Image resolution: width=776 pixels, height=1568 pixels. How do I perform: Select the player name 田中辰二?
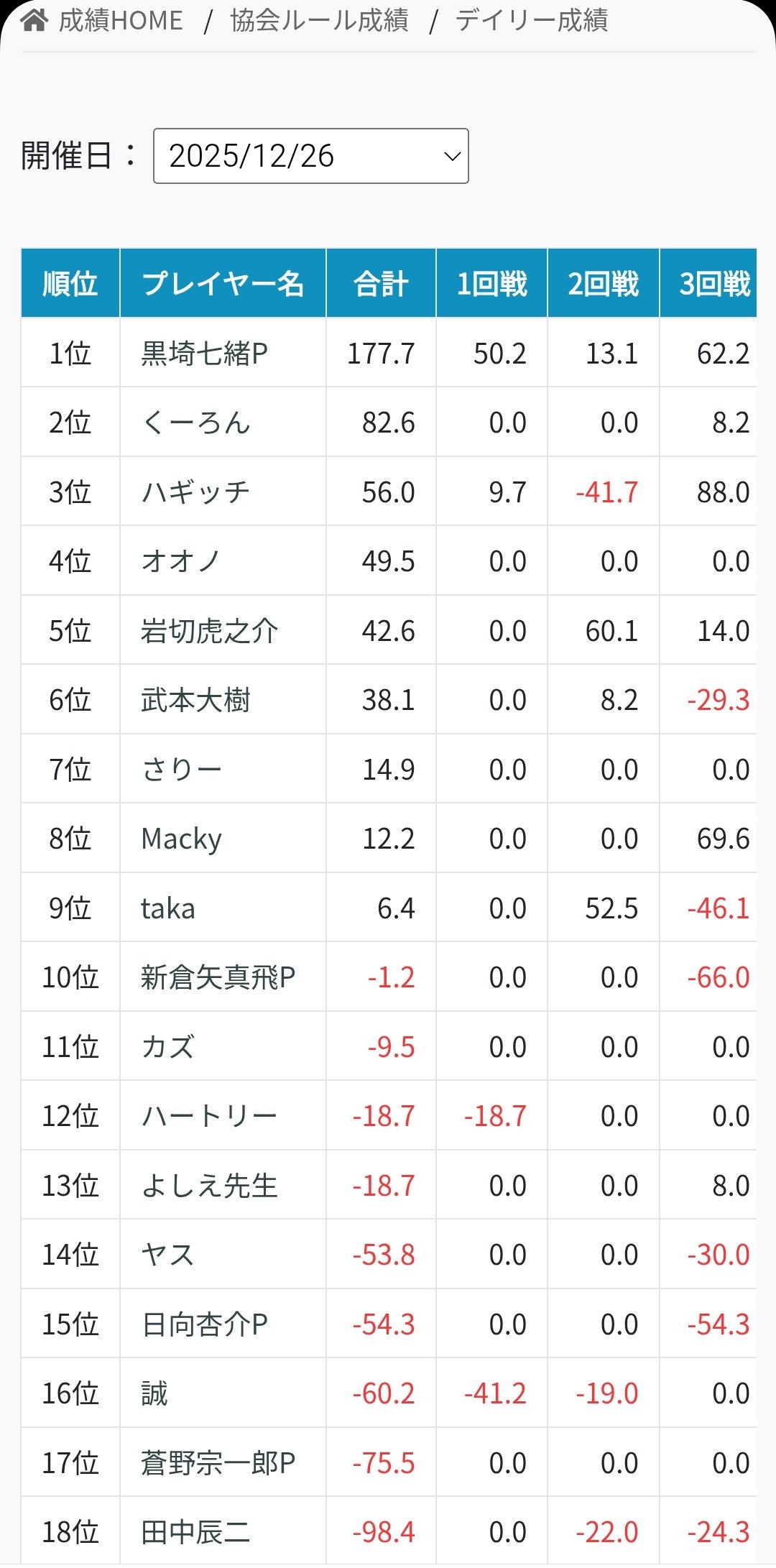(x=195, y=1532)
